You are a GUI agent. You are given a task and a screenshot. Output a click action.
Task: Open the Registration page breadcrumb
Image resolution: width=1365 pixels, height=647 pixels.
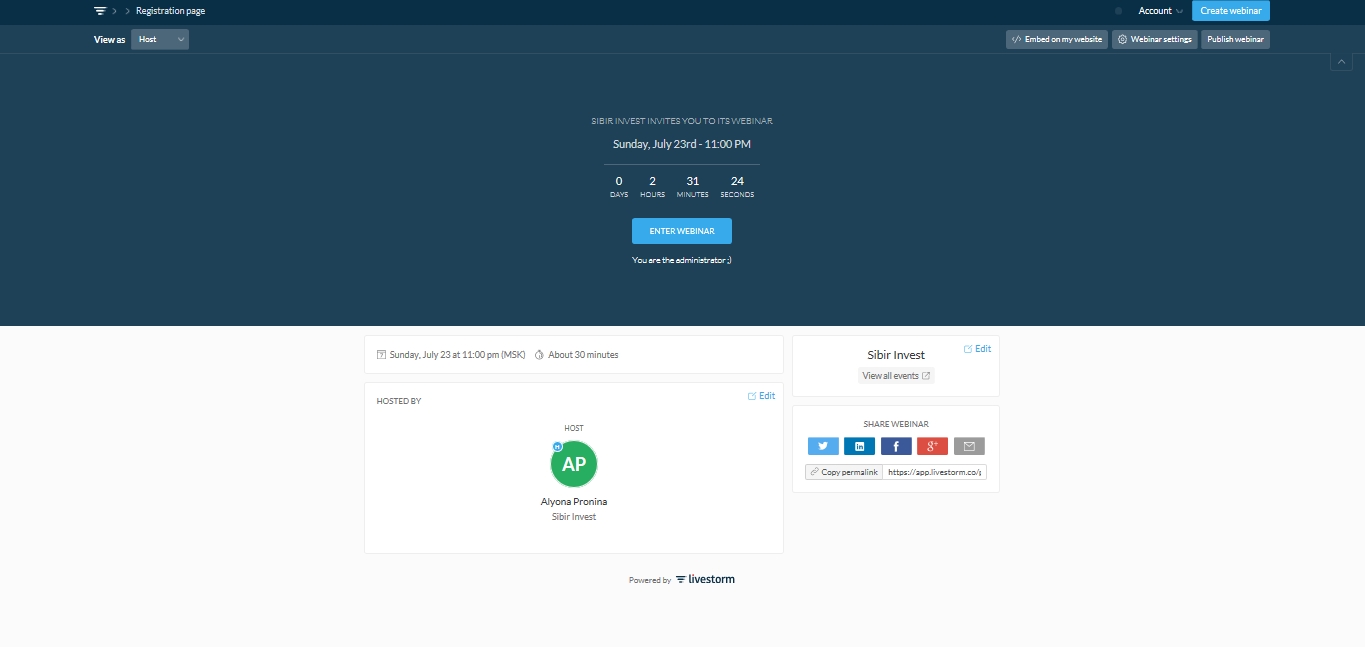click(x=170, y=11)
